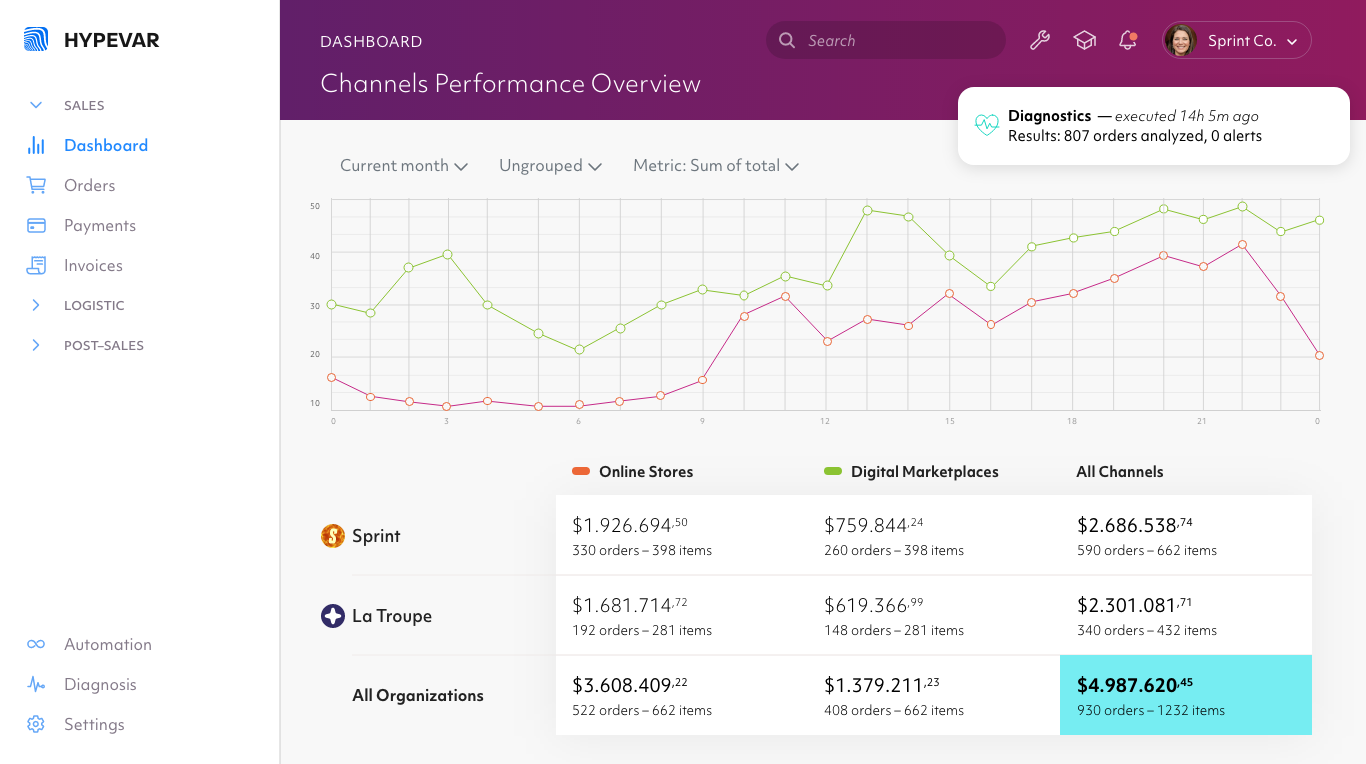Click the wrench tools icon in header

click(1040, 41)
